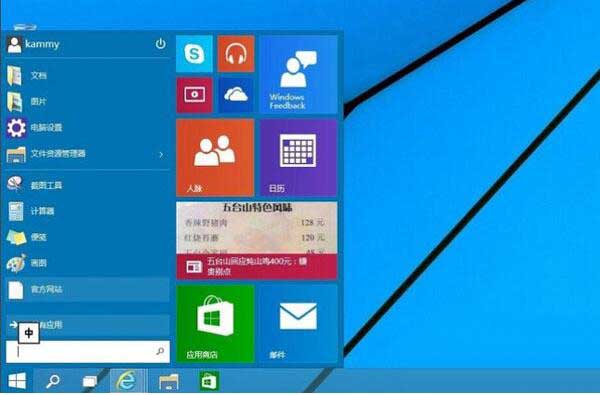Open the Skype tile
This screenshot has width=600, height=395.
pyautogui.click(x=194, y=54)
